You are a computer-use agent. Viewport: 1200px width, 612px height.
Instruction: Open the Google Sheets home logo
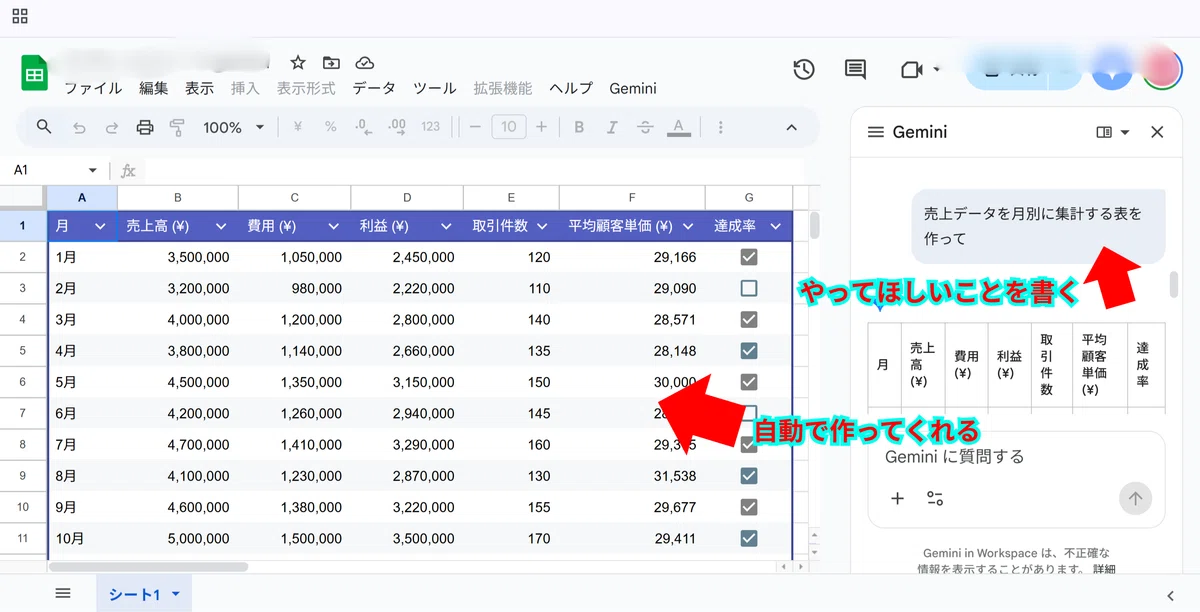coord(35,74)
